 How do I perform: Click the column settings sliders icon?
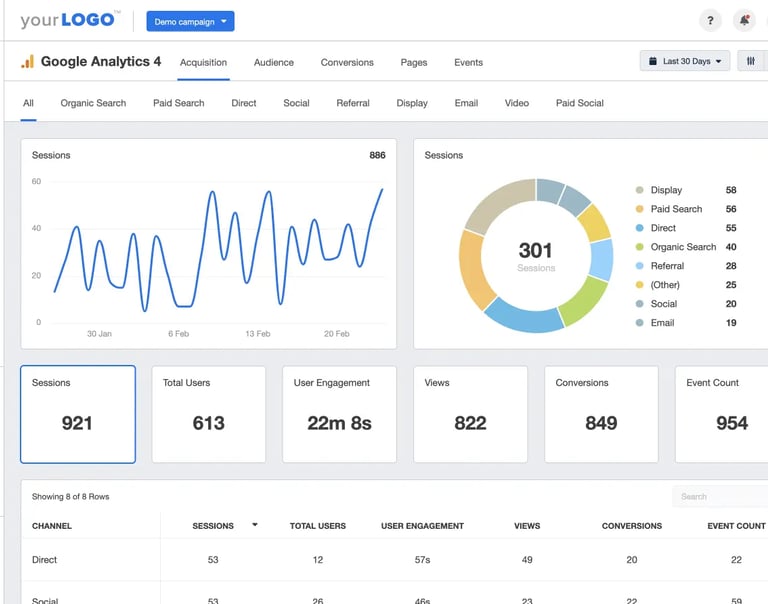point(750,61)
